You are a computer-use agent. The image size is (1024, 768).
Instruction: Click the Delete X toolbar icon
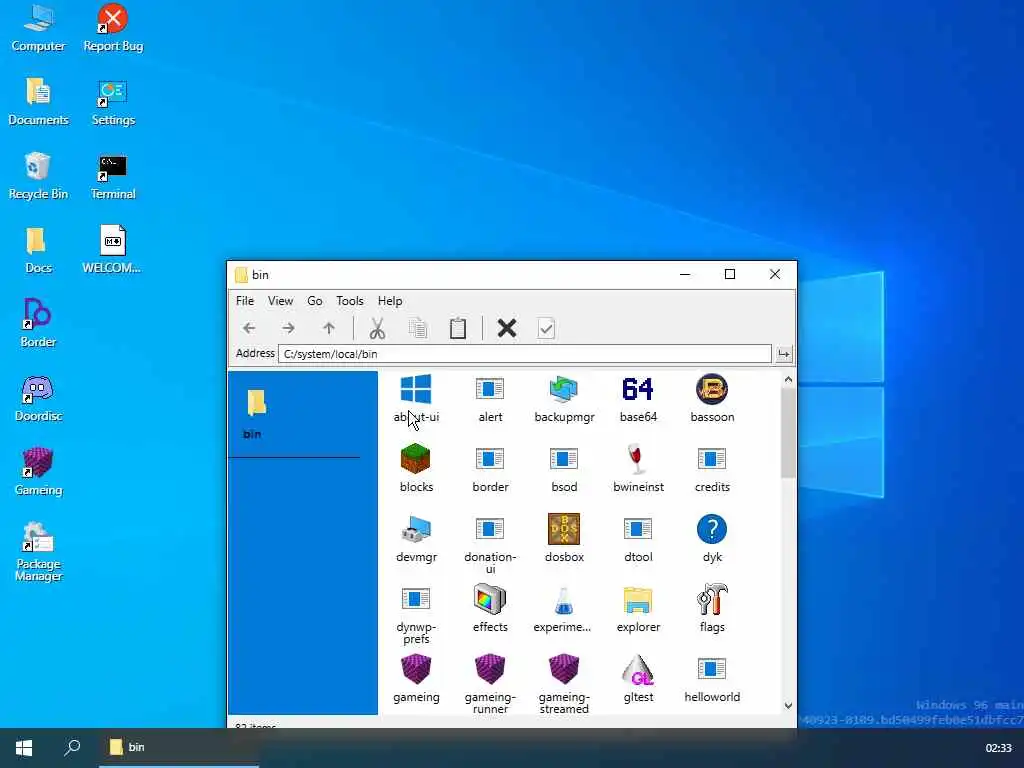tap(507, 328)
